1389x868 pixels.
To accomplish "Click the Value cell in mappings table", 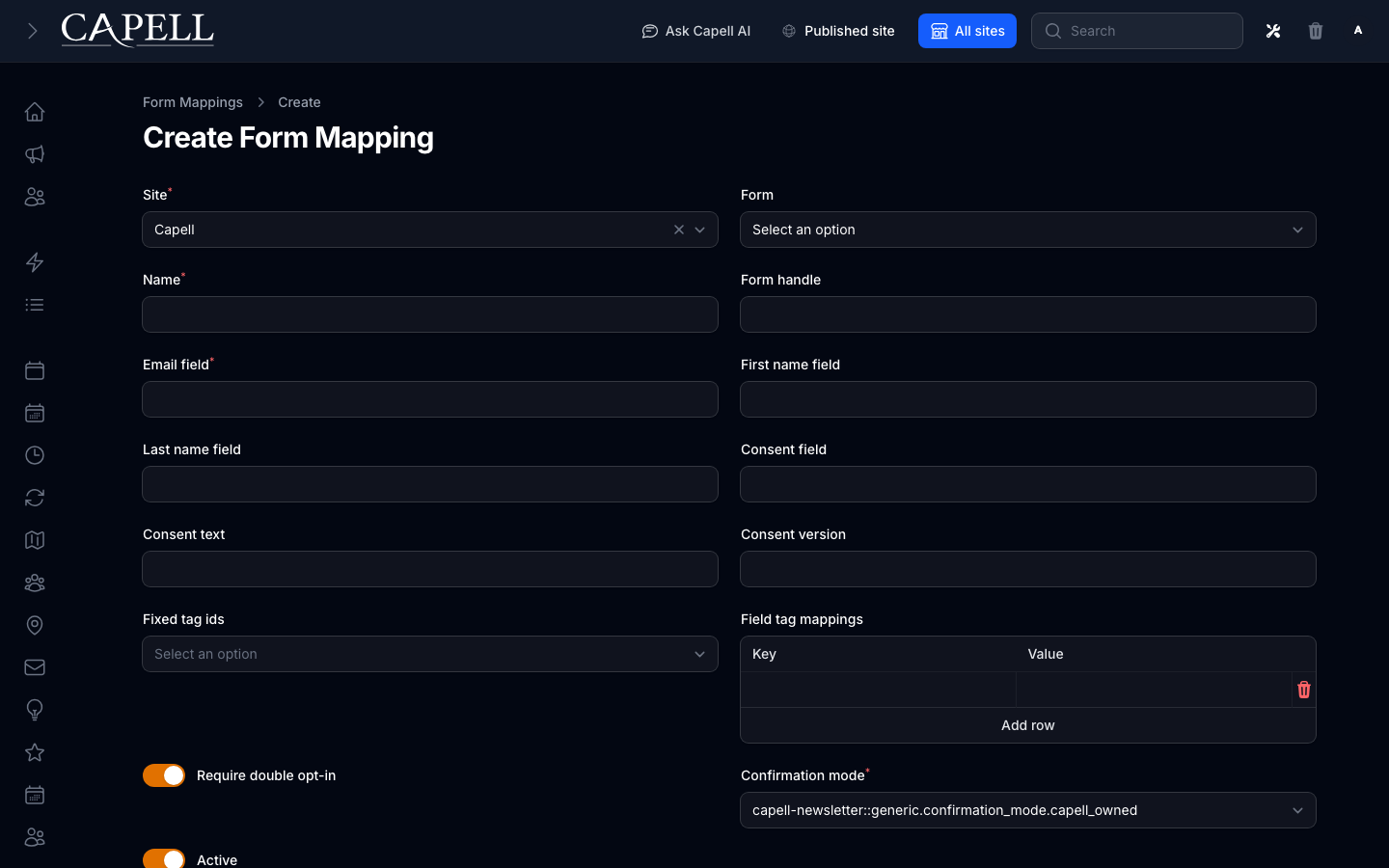I will coord(1154,690).
